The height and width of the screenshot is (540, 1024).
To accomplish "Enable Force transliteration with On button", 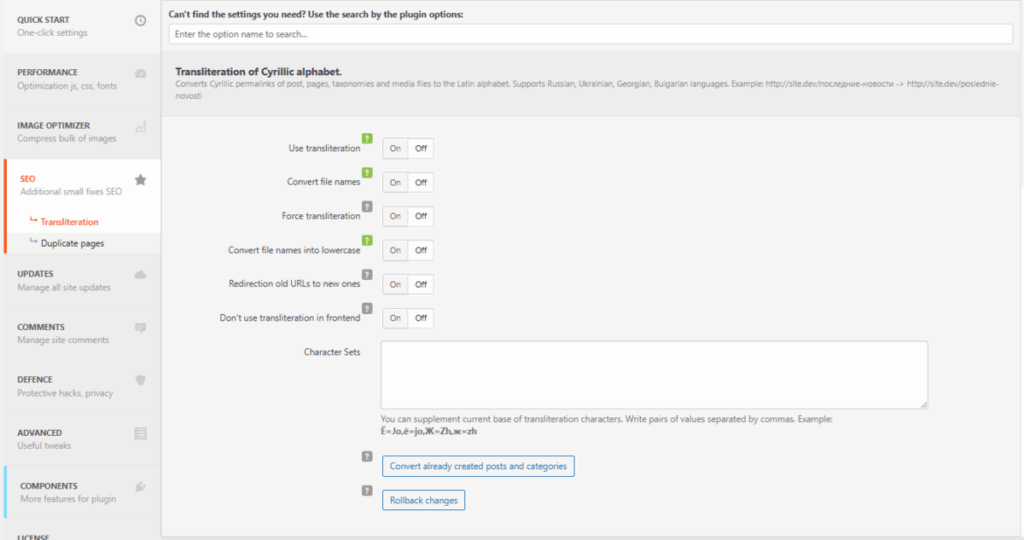I will point(395,217).
